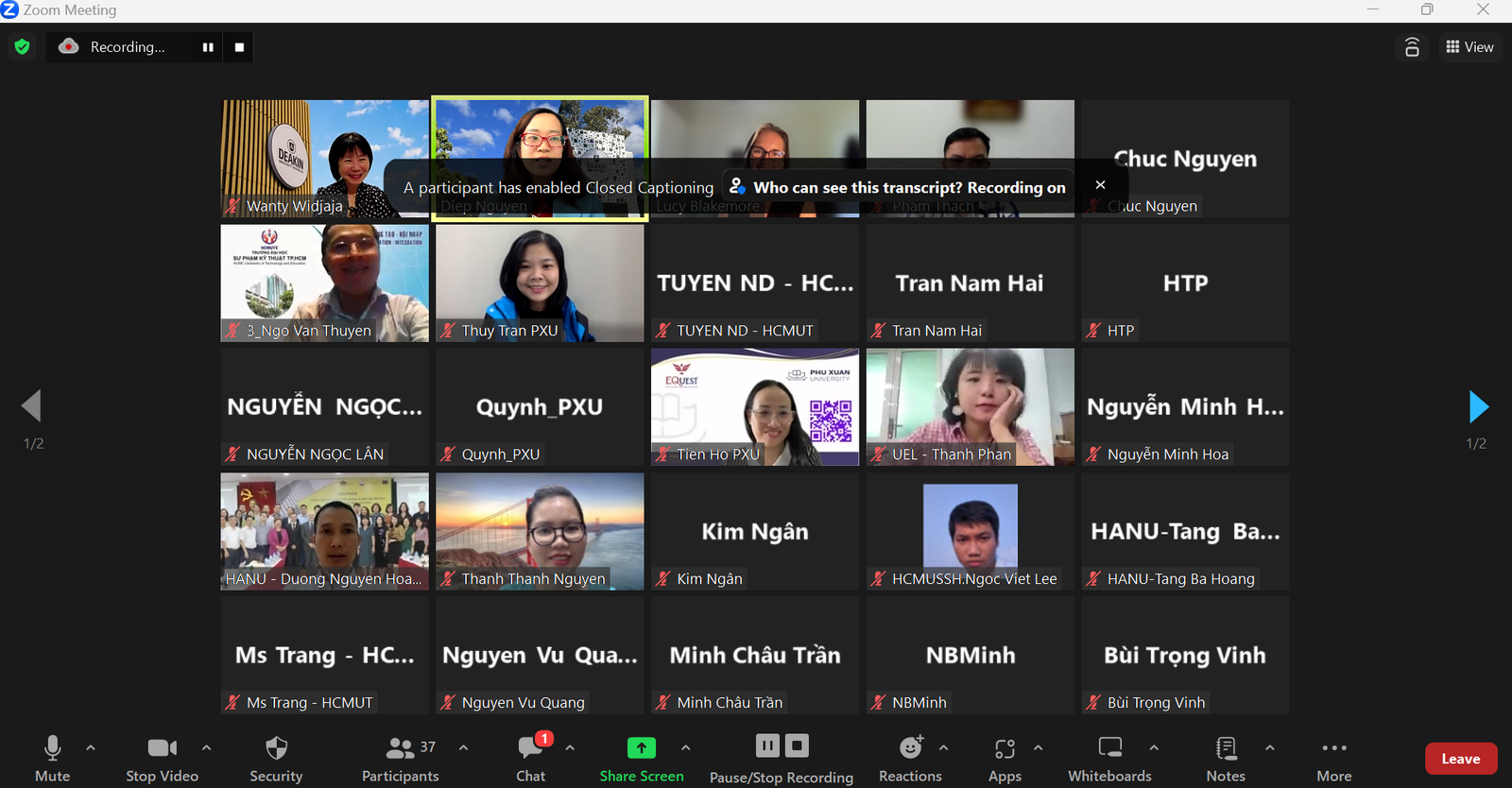Open the Apps panel
Screen dimensions: 1512x788
tap(1005, 759)
